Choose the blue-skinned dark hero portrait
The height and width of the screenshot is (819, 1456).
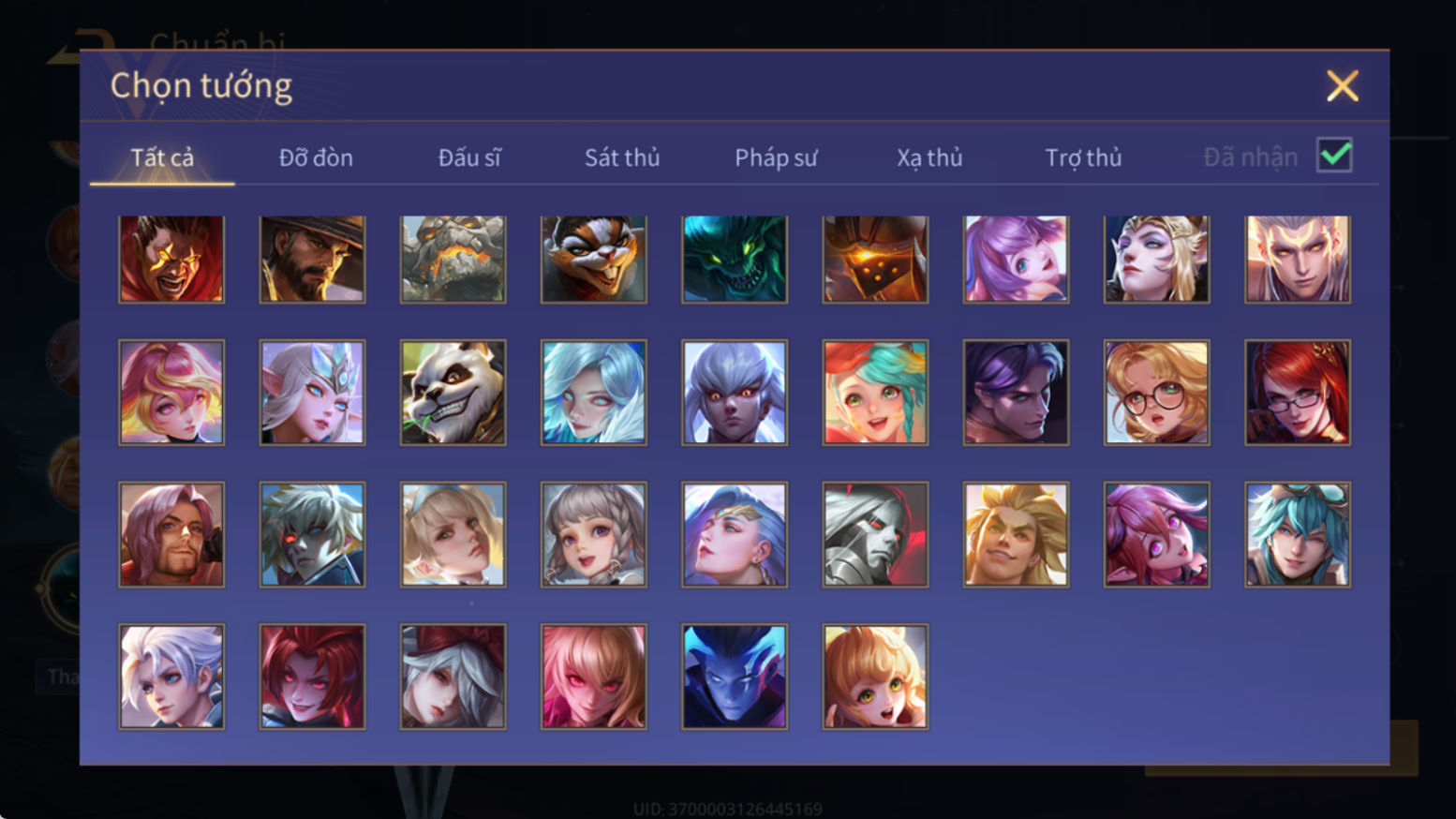pos(735,677)
